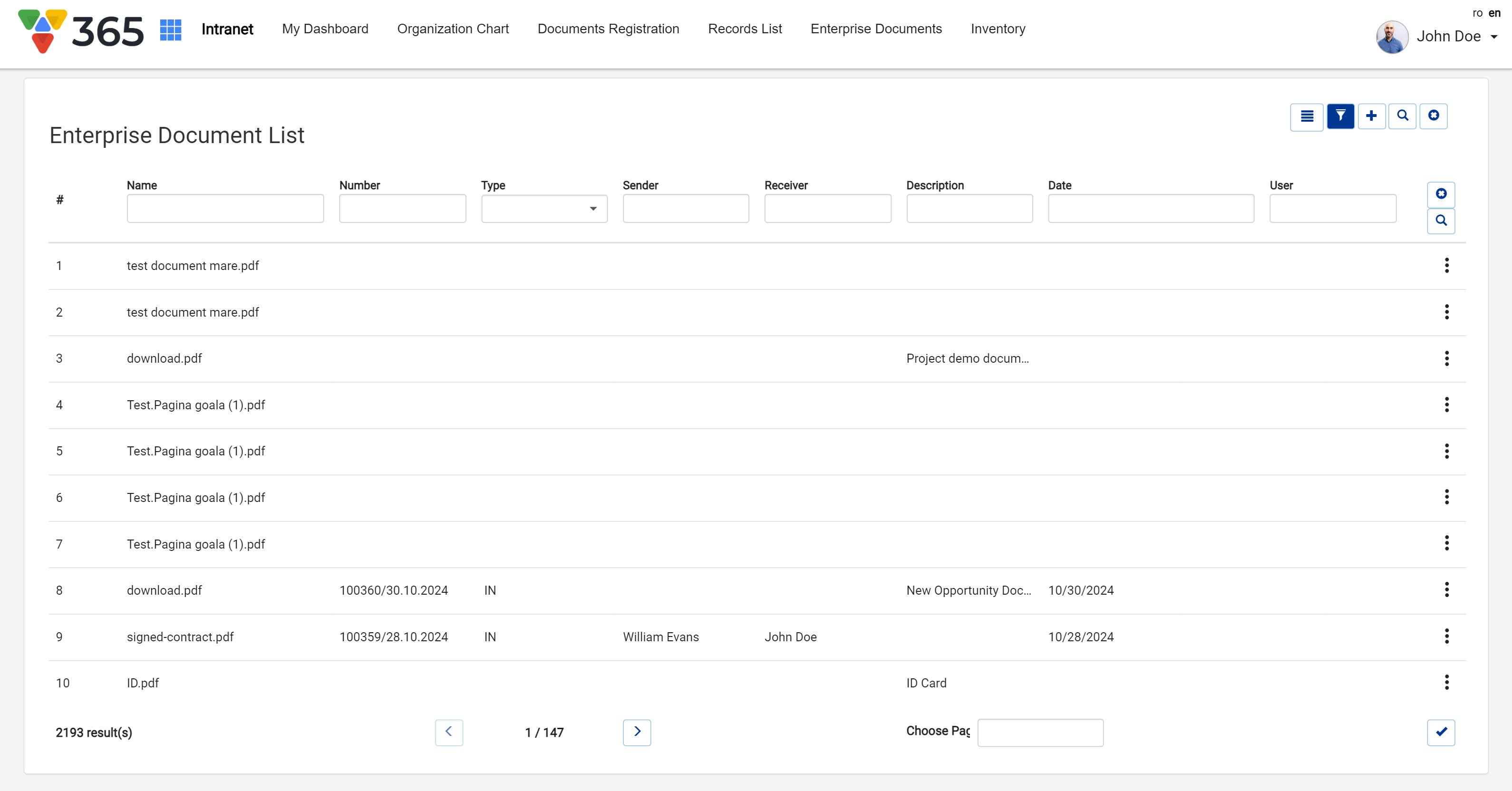Toggle the filter funnel button
This screenshot has width=1512, height=791.
point(1340,116)
